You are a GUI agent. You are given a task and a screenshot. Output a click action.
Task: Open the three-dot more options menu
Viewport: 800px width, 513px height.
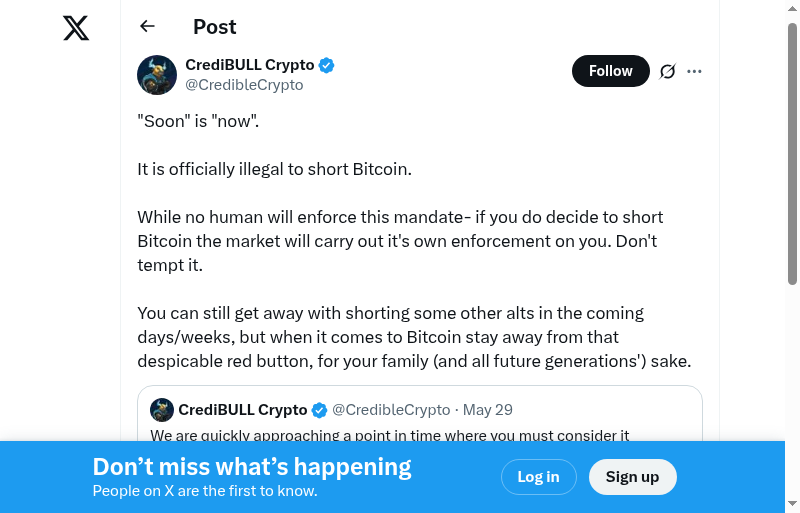[x=695, y=71]
